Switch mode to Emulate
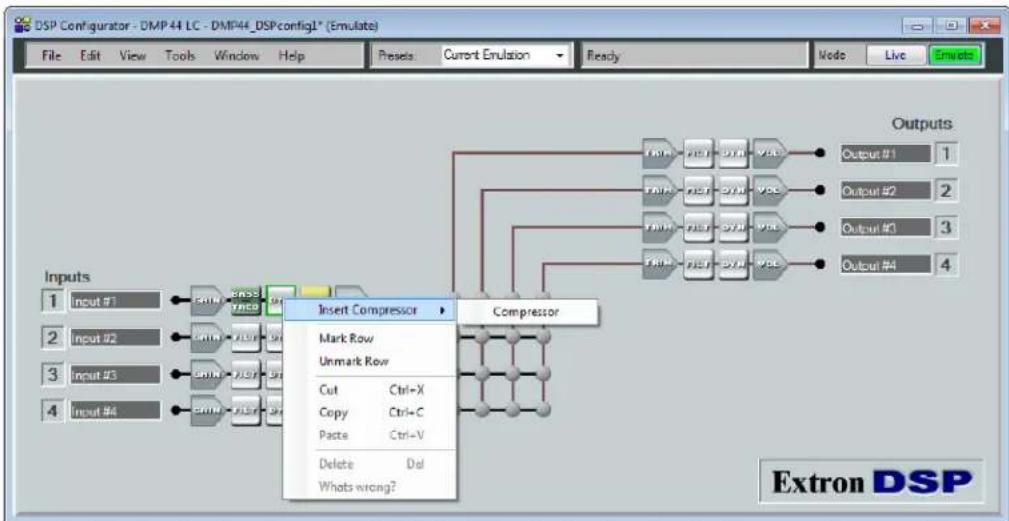1009x521 pixels. [x=954, y=56]
